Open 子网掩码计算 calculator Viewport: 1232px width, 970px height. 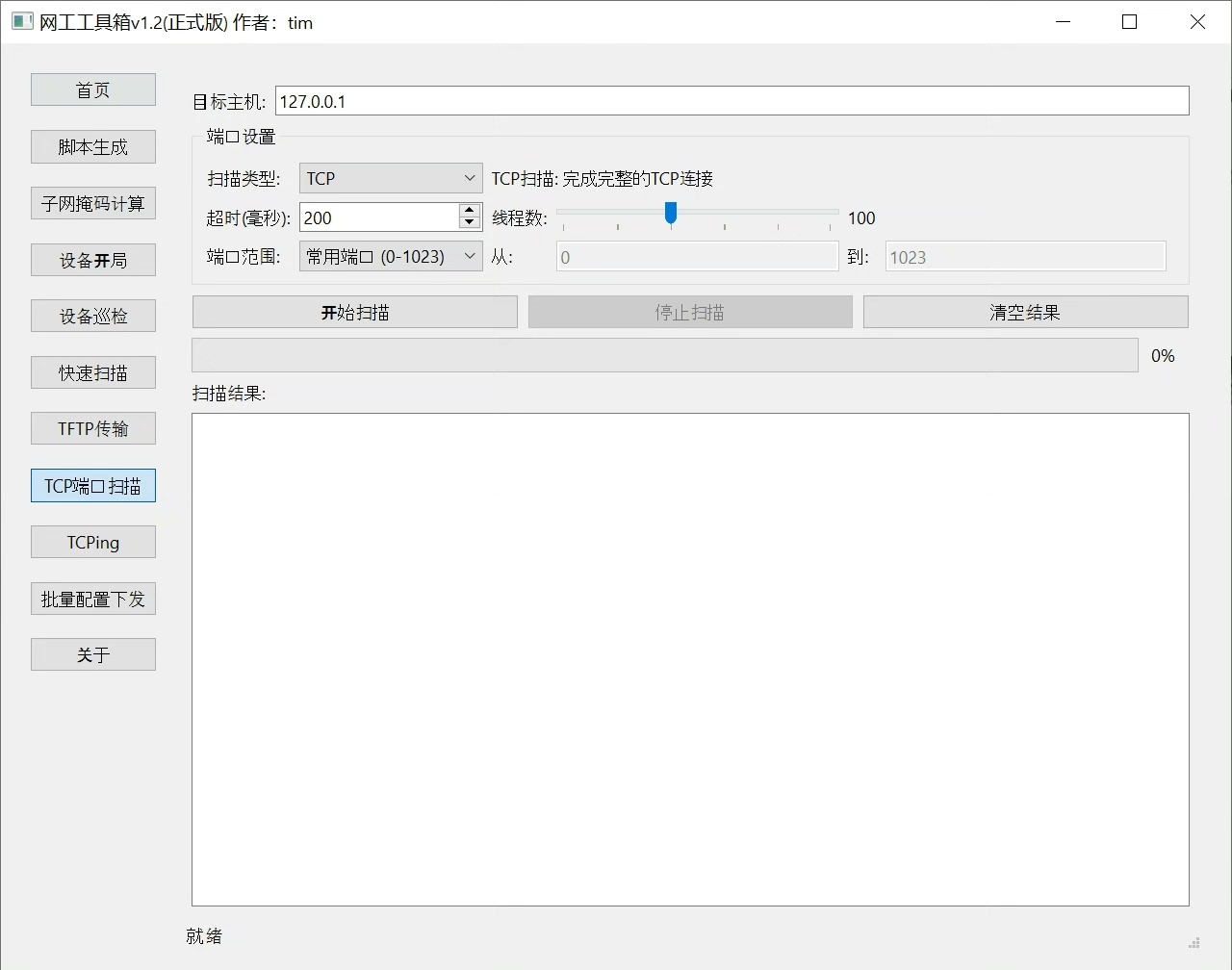coord(93,204)
